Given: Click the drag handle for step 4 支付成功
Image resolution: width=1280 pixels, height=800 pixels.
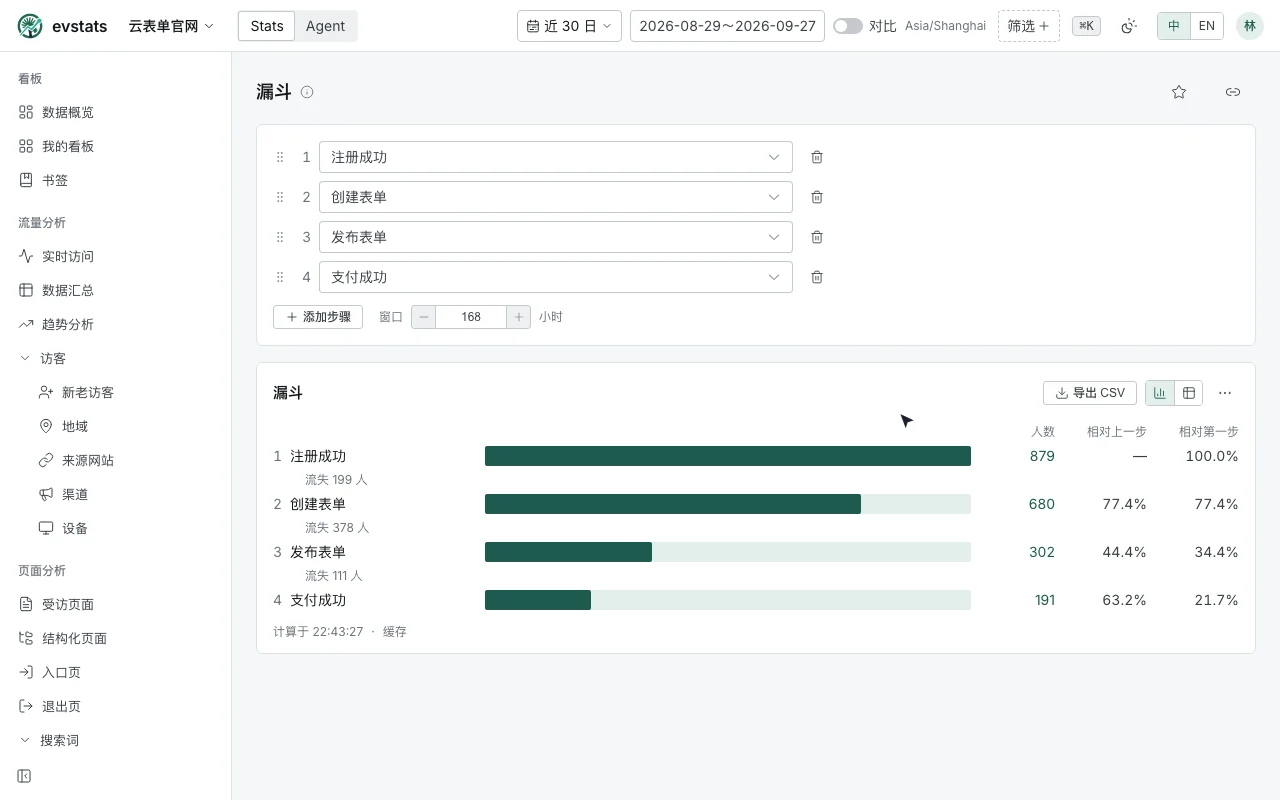Looking at the screenshot, I should pos(280,277).
